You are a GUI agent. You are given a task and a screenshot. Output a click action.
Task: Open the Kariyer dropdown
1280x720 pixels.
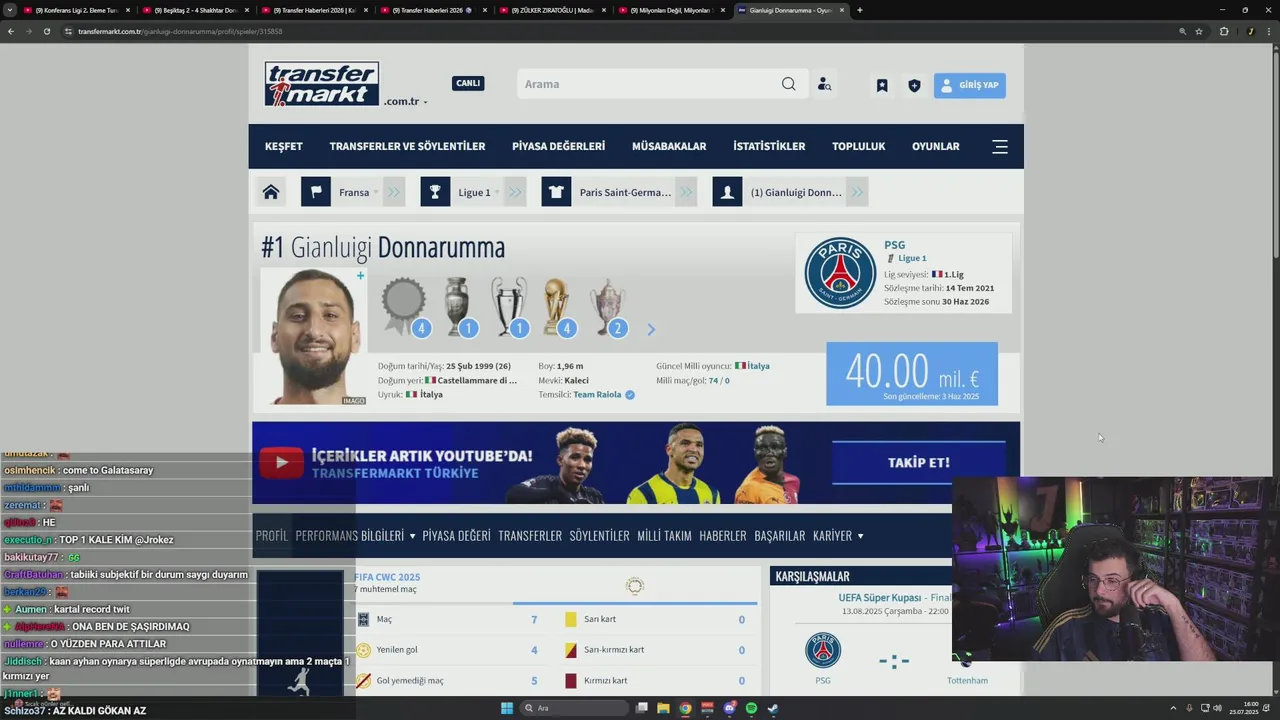tap(838, 536)
